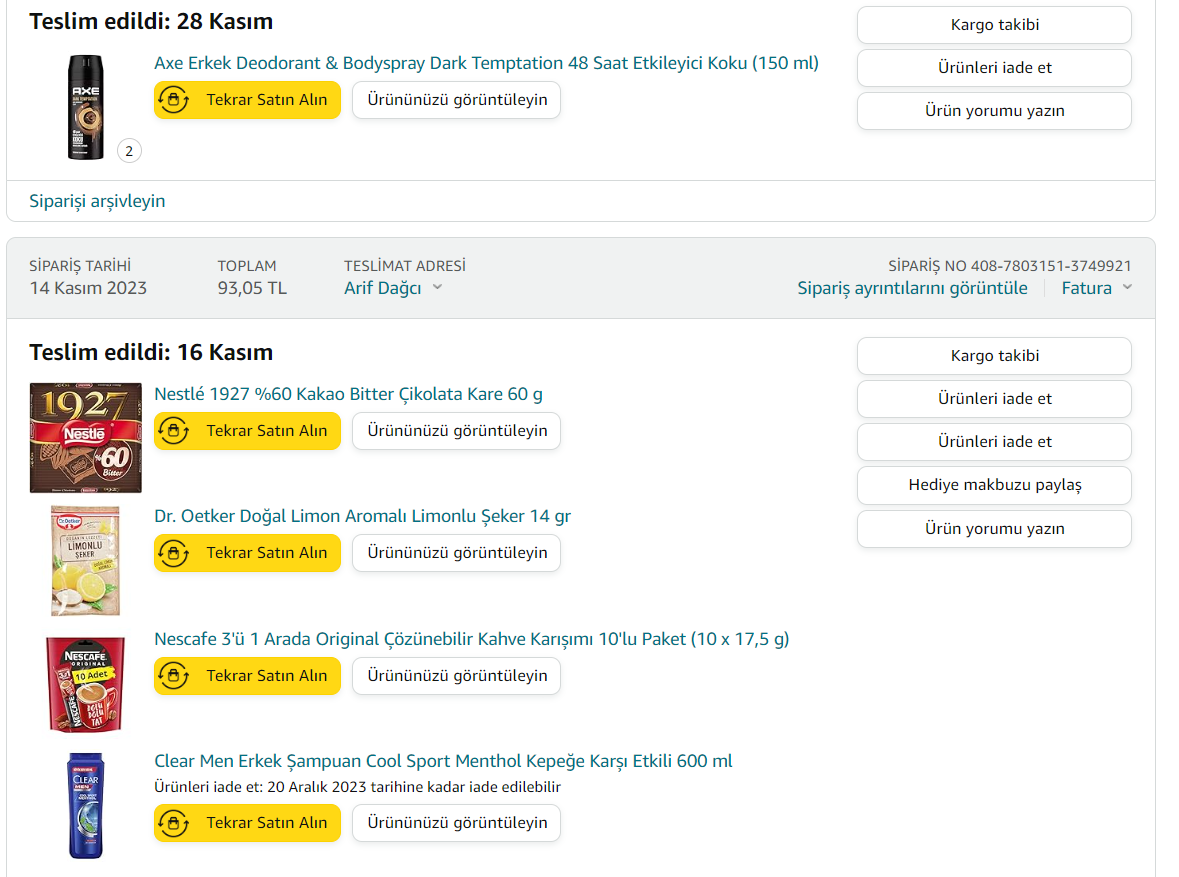Screen dimensions: 1179x877
Task: Buy Dr. Oetker Limonlu Şeker again
Action: [x=247, y=553]
